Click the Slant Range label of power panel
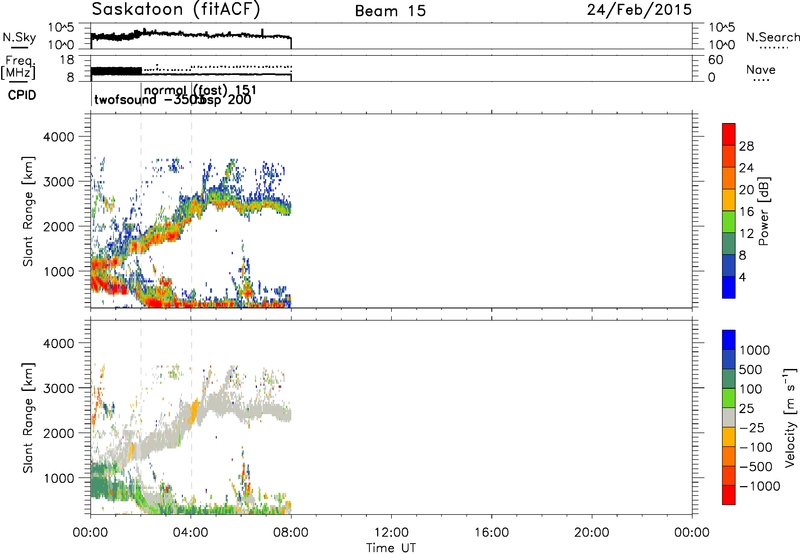Viewport: 800px width, 554px height. (28, 211)
